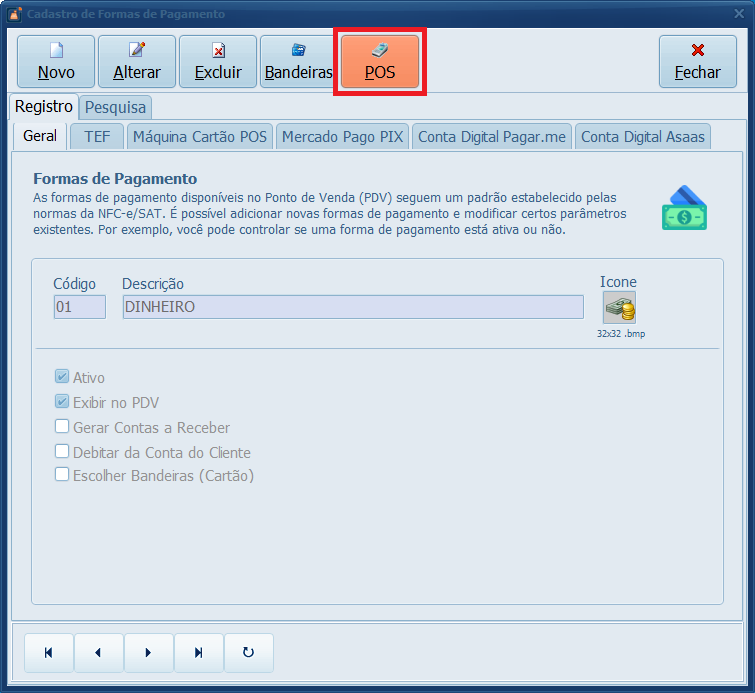Go to first record navigation icon

[49, 653]
